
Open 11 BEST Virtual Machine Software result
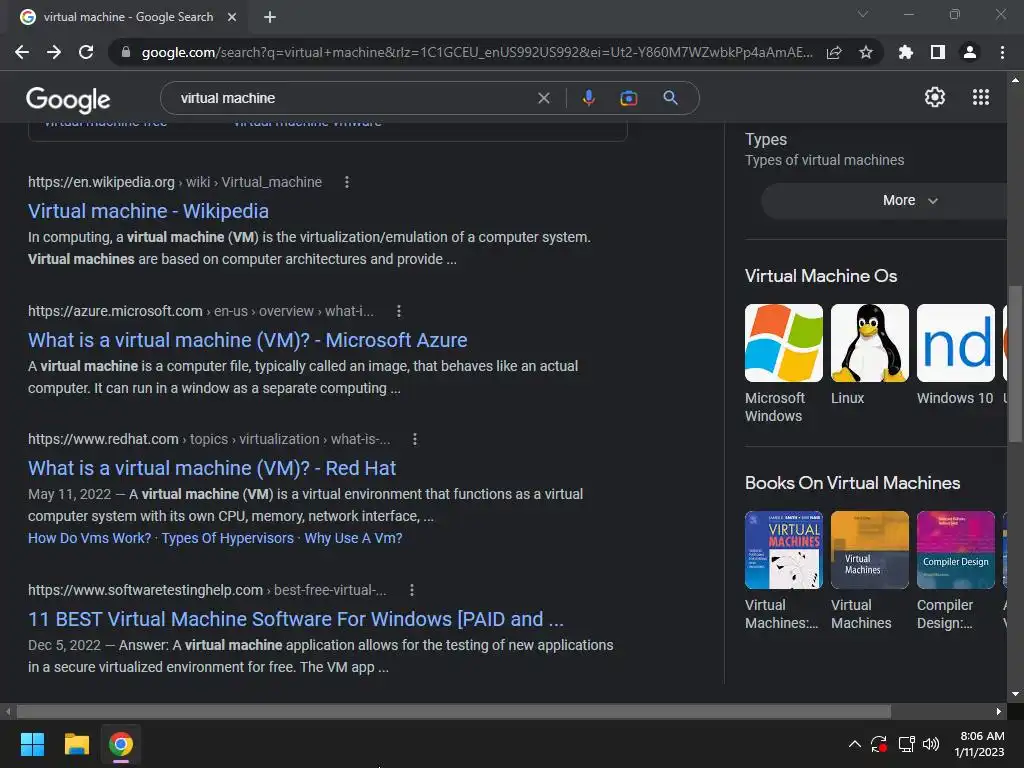(296, 619)
